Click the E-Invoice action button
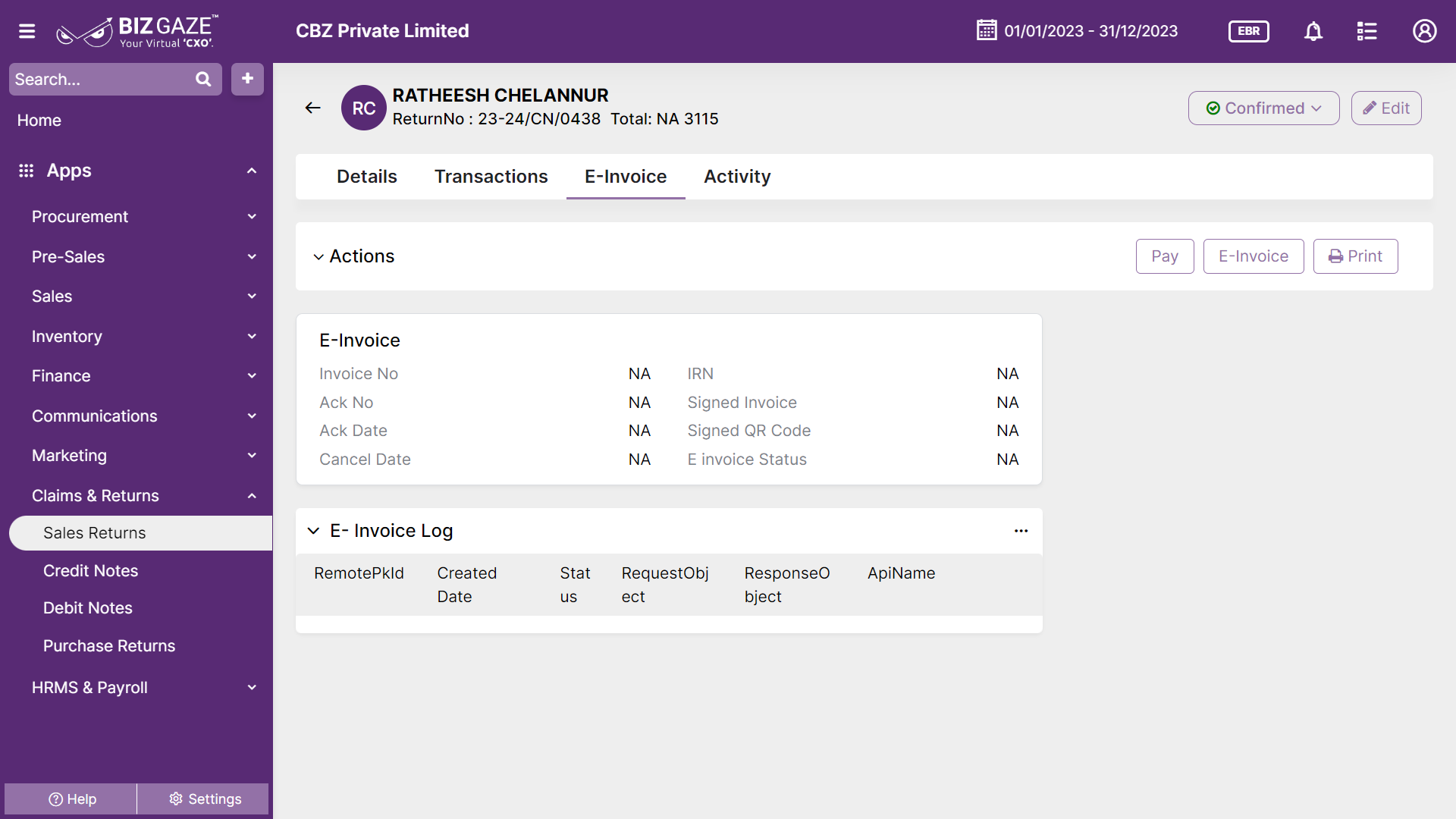This screenshot has width=1456, height=819. pos(1254,256)
